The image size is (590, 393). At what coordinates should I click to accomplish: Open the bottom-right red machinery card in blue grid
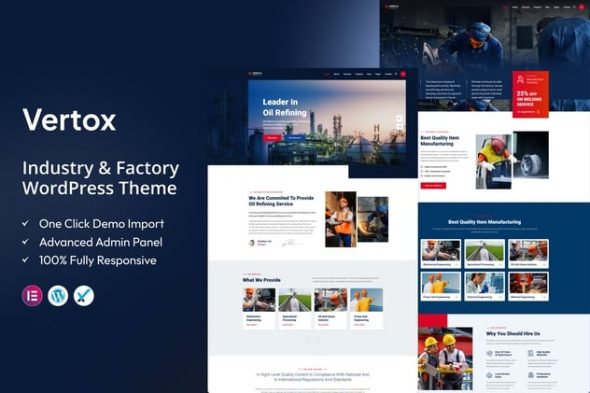tap(528, 286)
